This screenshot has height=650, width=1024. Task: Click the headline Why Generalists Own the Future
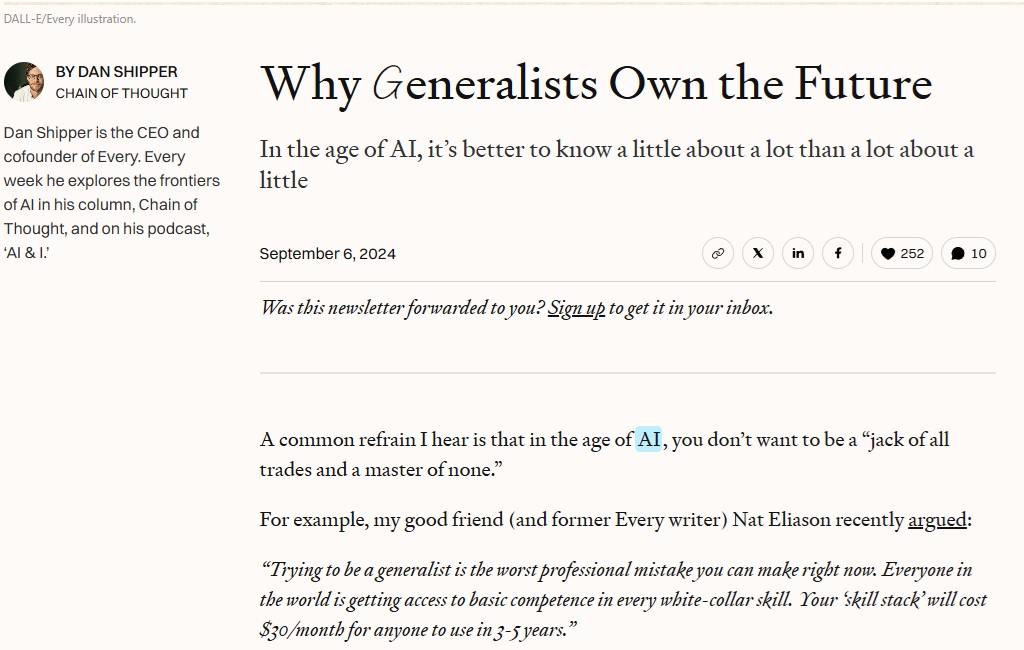(x=596, y=84)
